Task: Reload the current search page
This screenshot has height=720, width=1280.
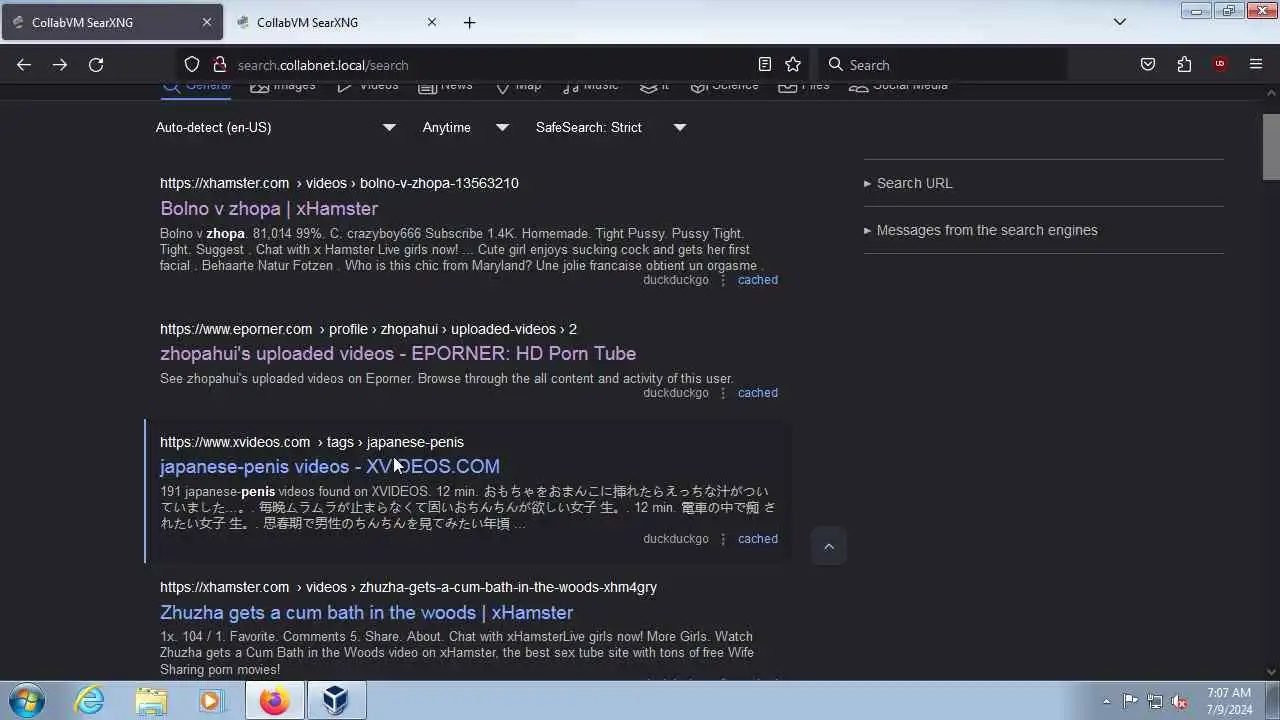Action: click(96, 64)
